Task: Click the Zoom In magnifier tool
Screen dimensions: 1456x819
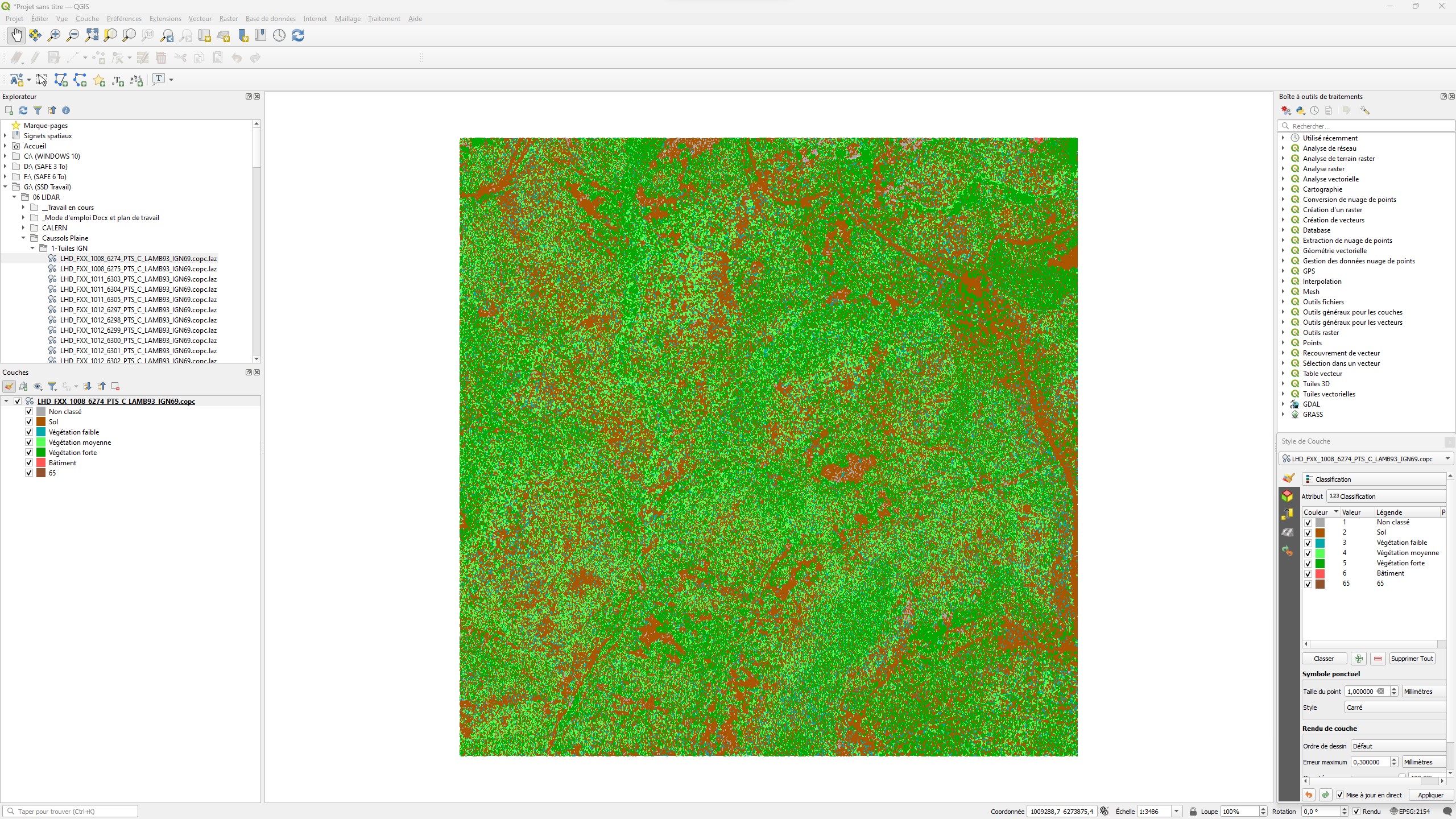Action: [x=54, y=35]
